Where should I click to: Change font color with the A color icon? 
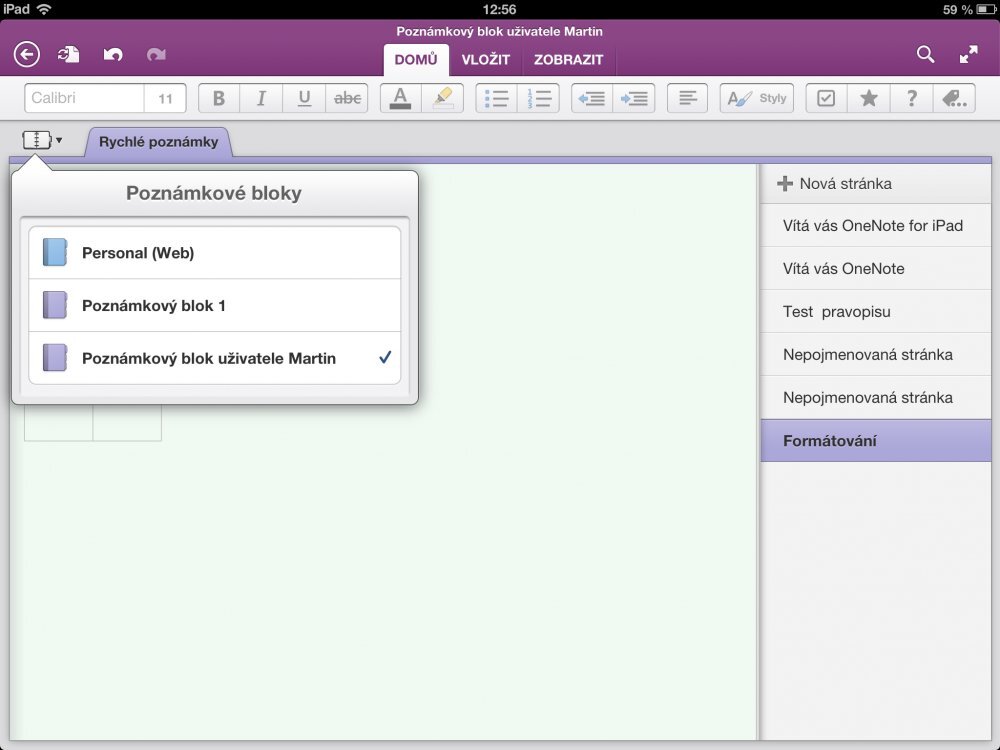(400, 97)
